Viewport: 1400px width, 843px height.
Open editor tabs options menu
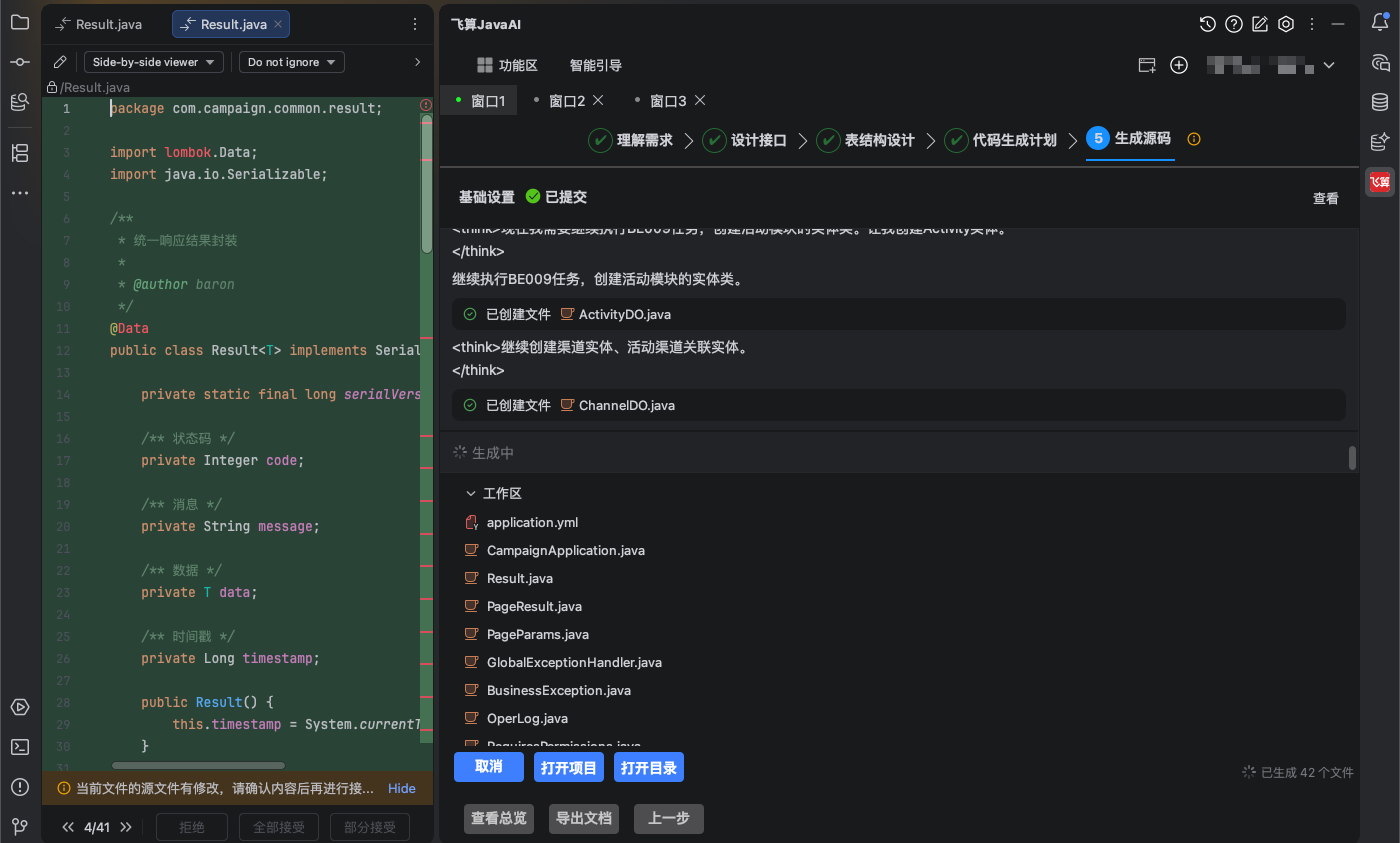click(x=415, y=24)
